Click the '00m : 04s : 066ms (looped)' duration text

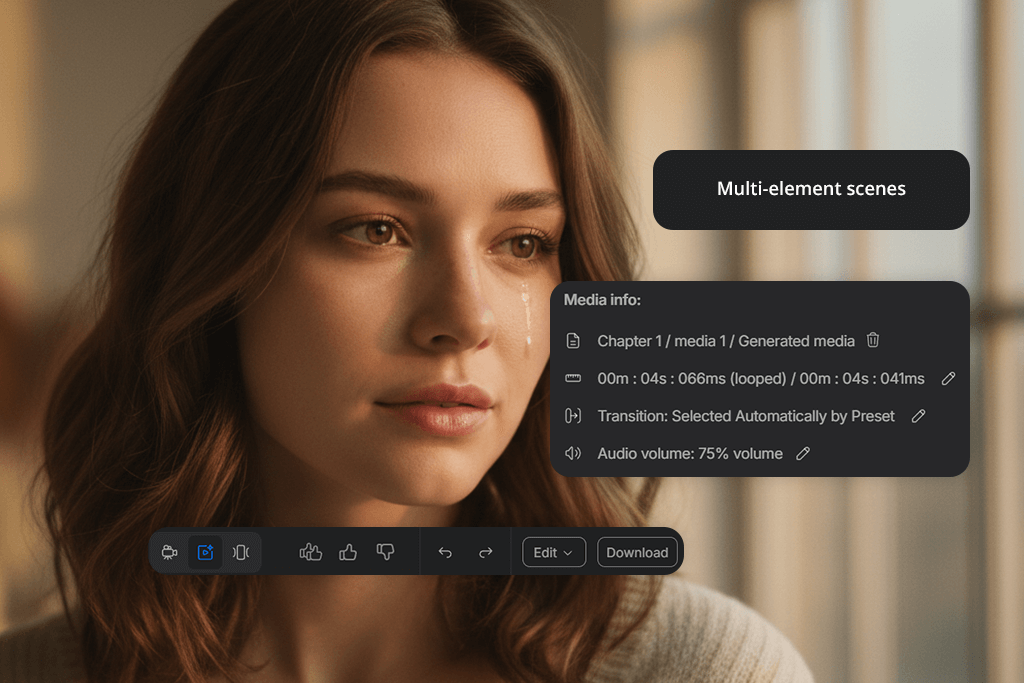(x=692, y=379)
